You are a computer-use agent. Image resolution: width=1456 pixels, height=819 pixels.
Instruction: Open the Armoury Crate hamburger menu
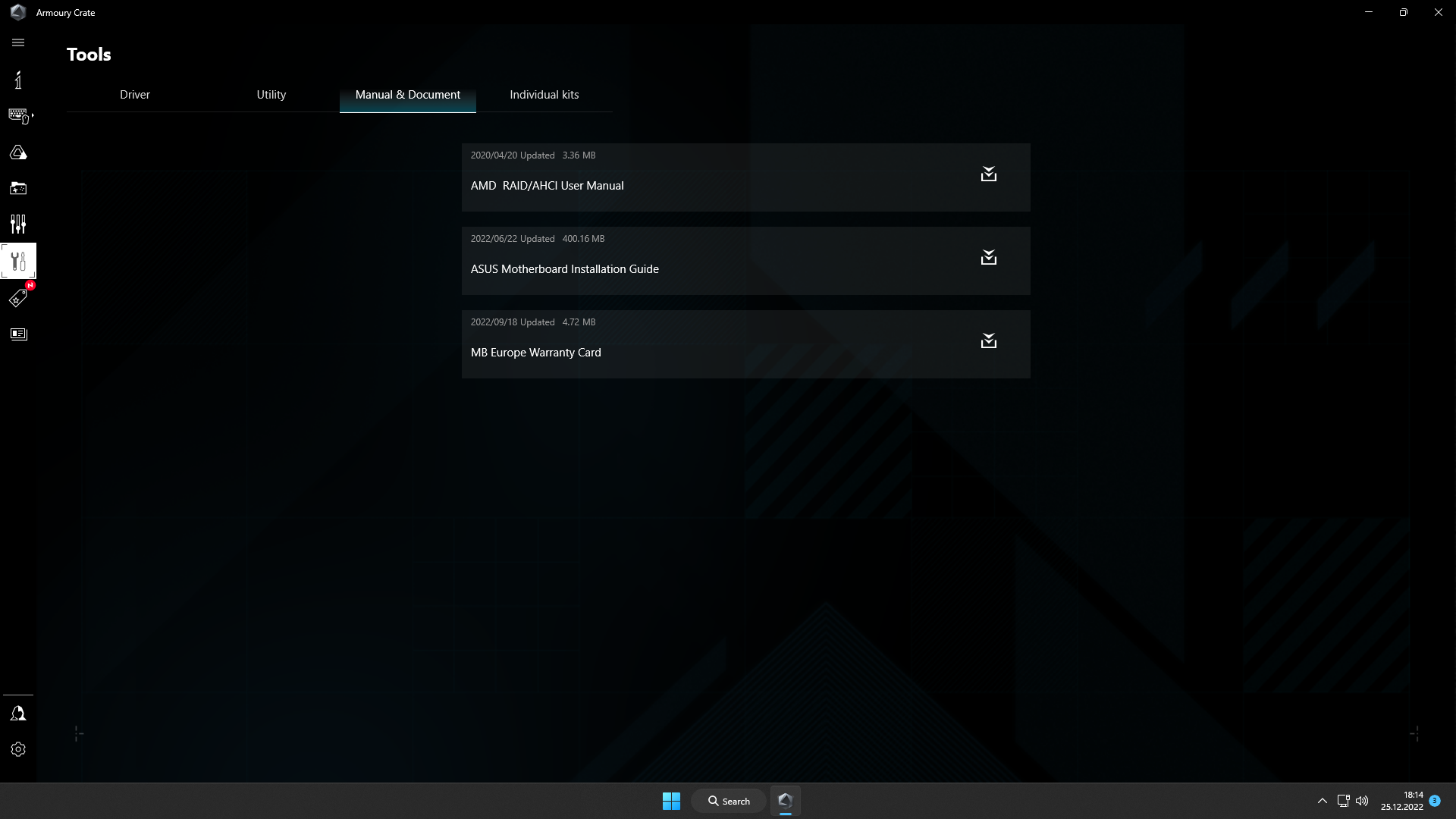tap(17, 42)
